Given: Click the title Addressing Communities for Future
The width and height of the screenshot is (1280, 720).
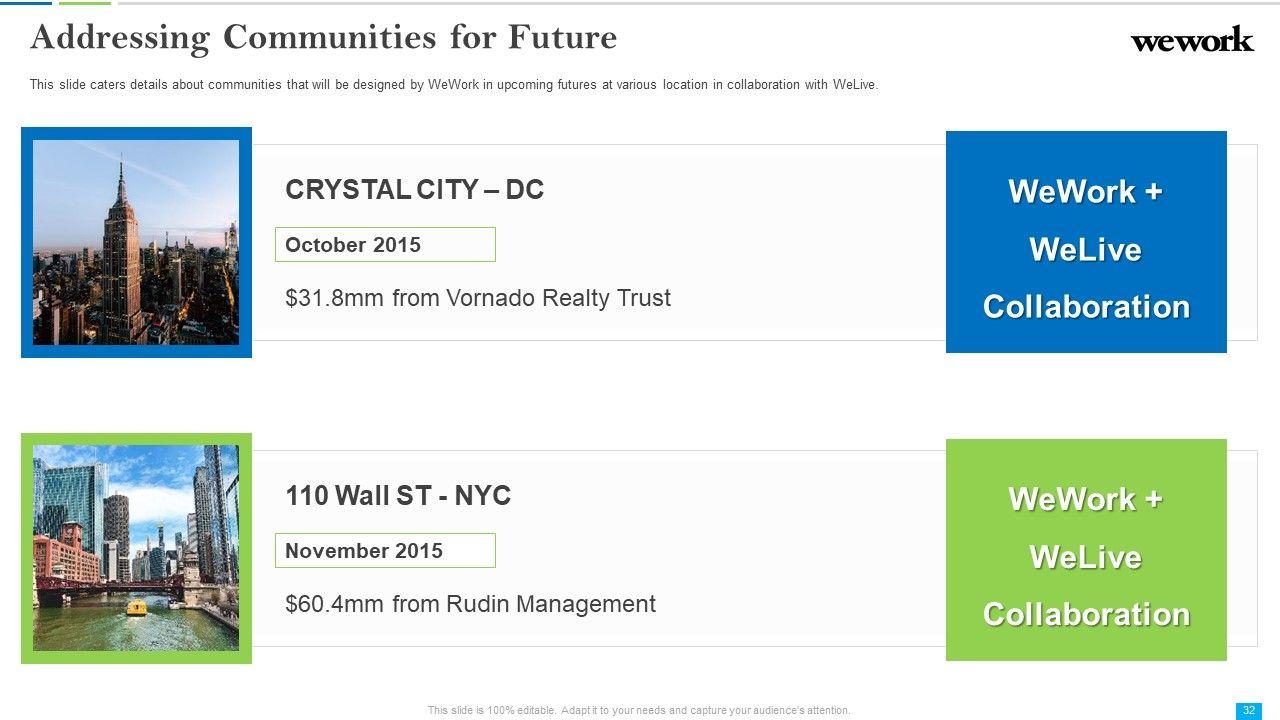Looking at the screenshot, I should tap(324, 37).
